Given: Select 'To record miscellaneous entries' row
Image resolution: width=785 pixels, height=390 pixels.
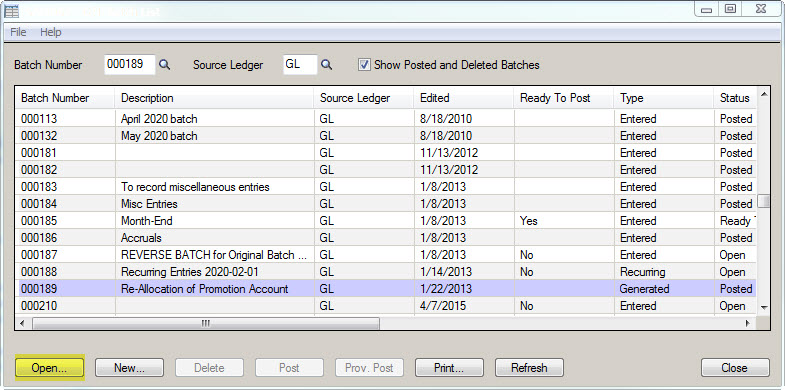Looking at the screenshot, I should pos(386,187).
